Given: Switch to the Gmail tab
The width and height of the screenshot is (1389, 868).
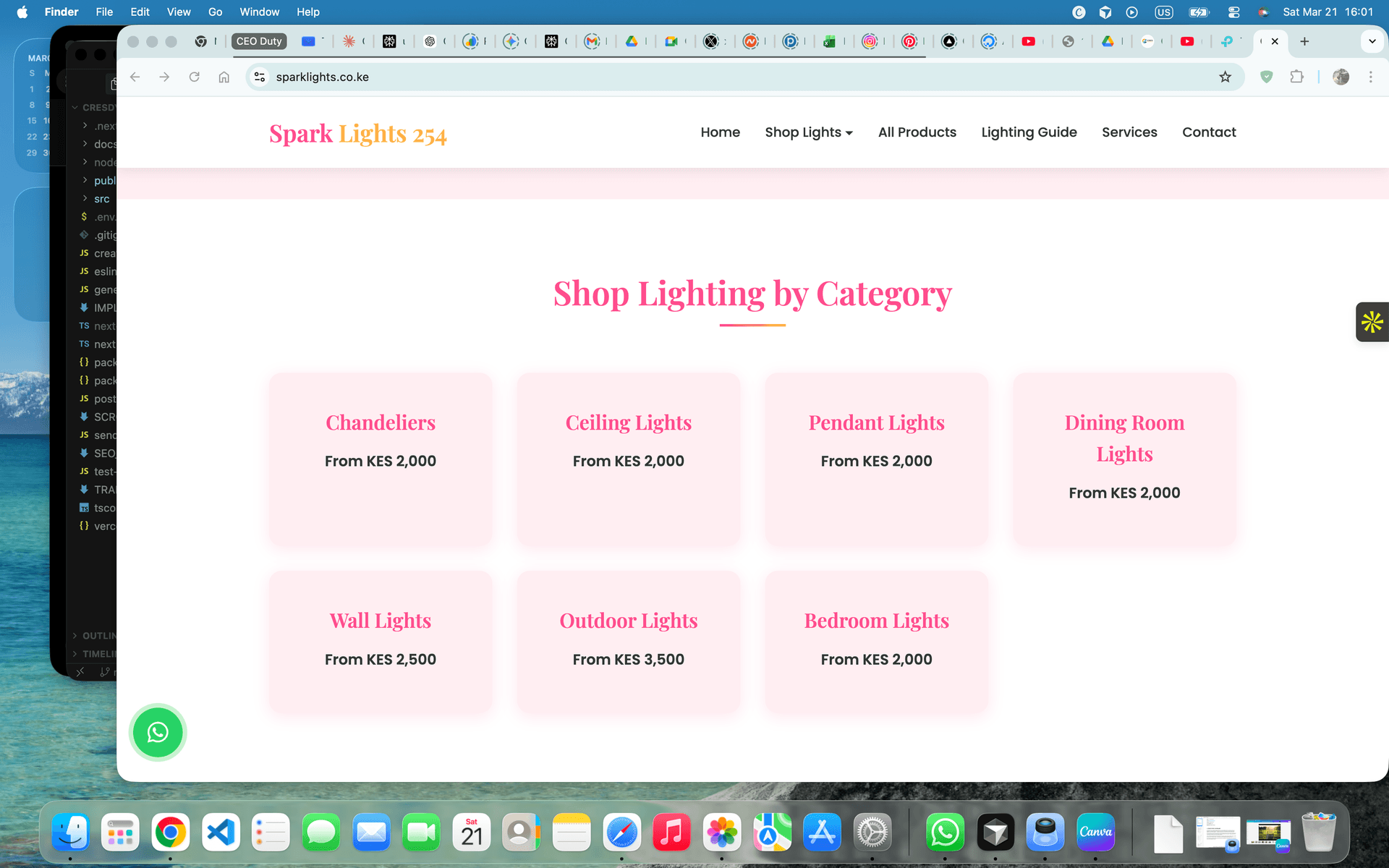Looking at the screenshot, I should click(592, 41).
